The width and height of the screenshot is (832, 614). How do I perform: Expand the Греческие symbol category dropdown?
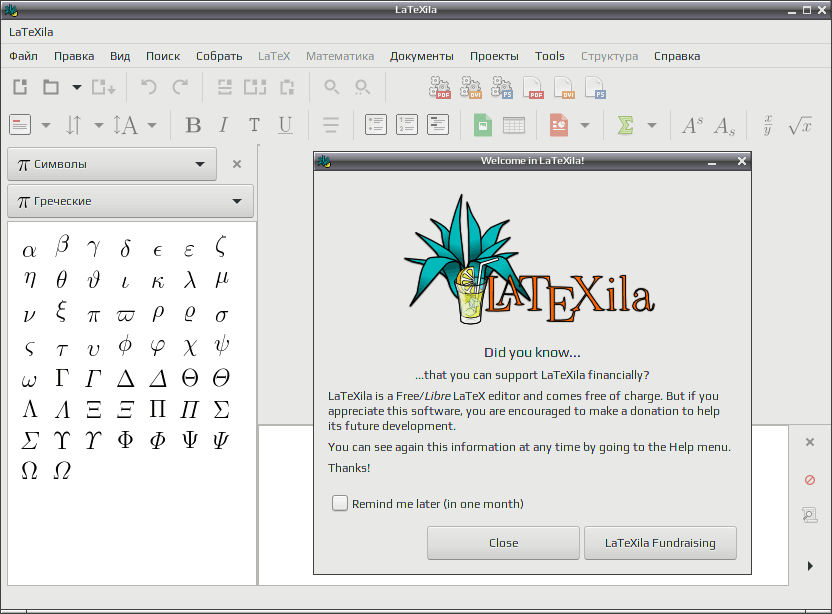pos(131,201)
